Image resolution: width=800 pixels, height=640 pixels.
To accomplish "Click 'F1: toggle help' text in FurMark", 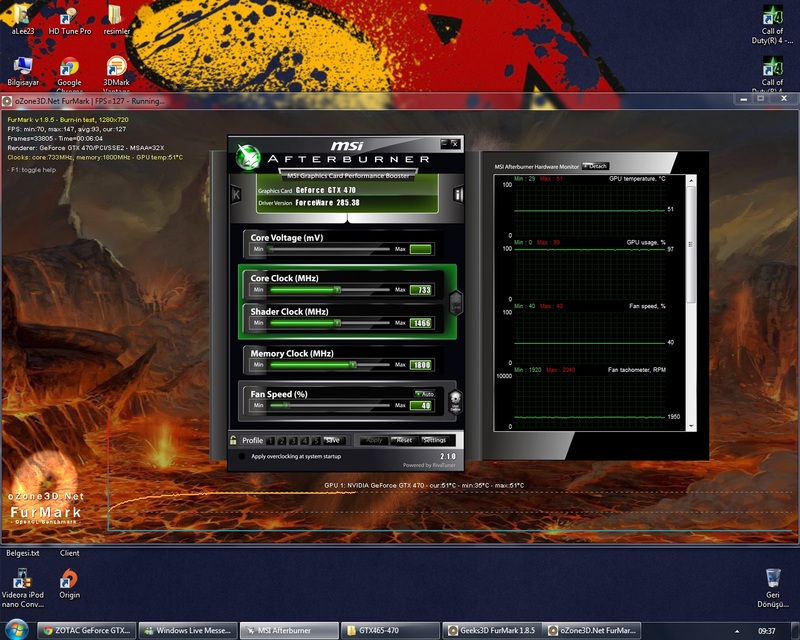I will [x=33, y=170].
